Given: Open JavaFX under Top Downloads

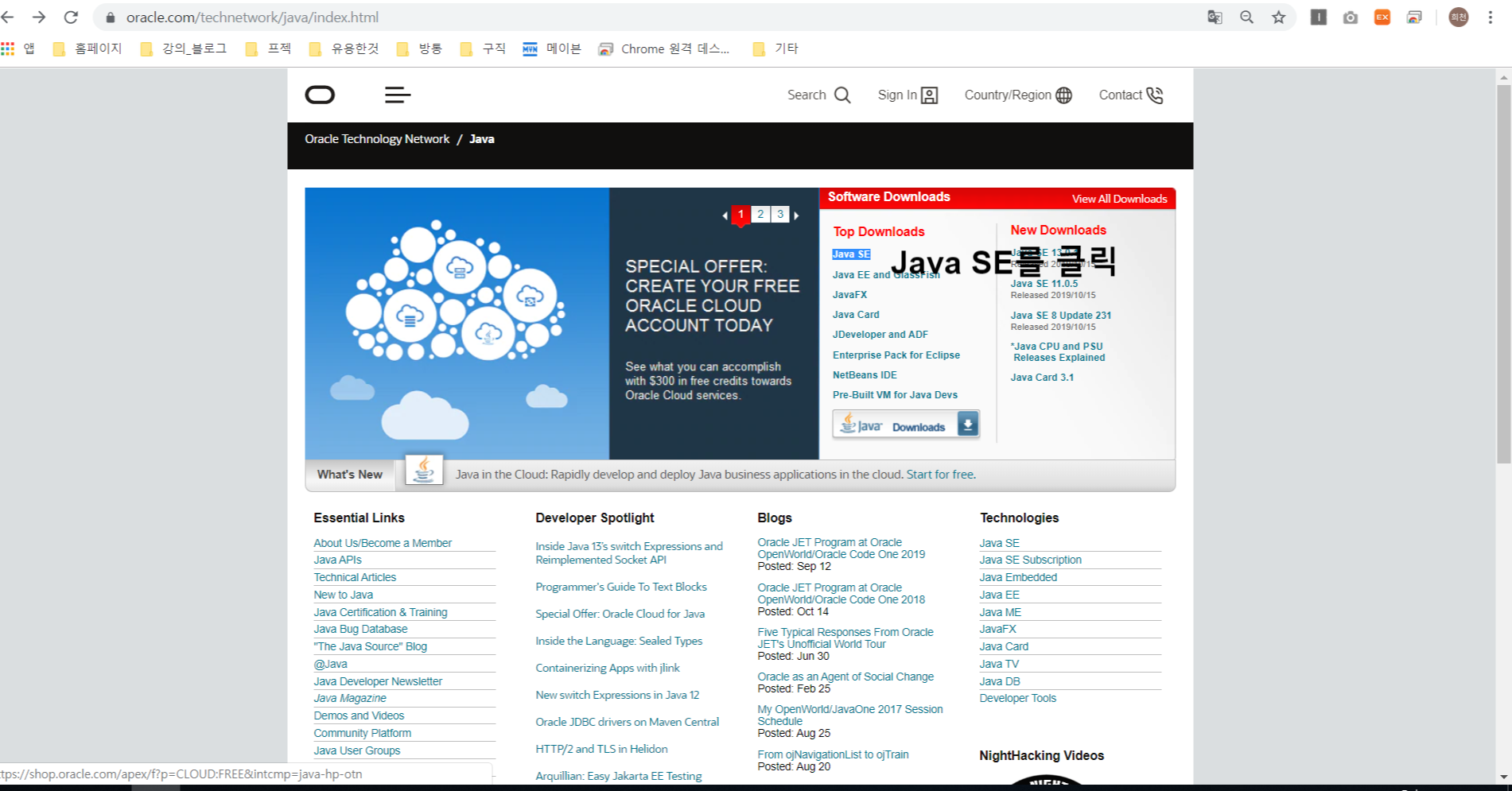Looking at the screenshot, I should [849, 295].
